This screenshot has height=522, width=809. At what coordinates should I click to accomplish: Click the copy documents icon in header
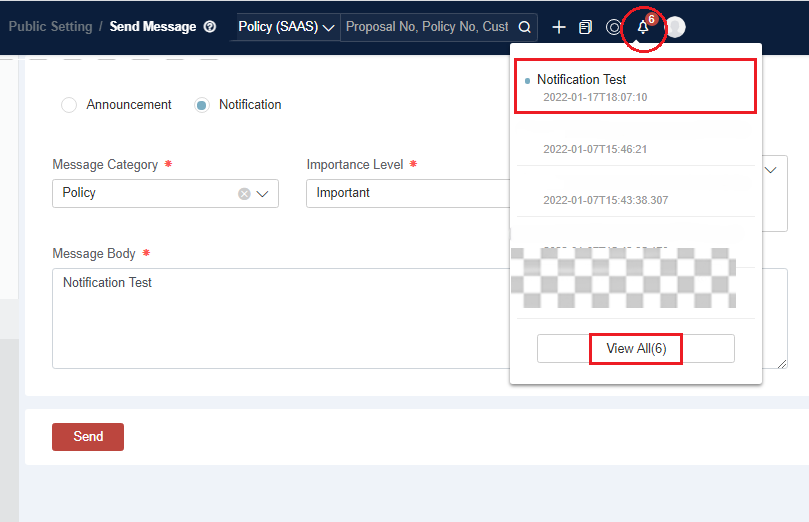pos(586,27)
